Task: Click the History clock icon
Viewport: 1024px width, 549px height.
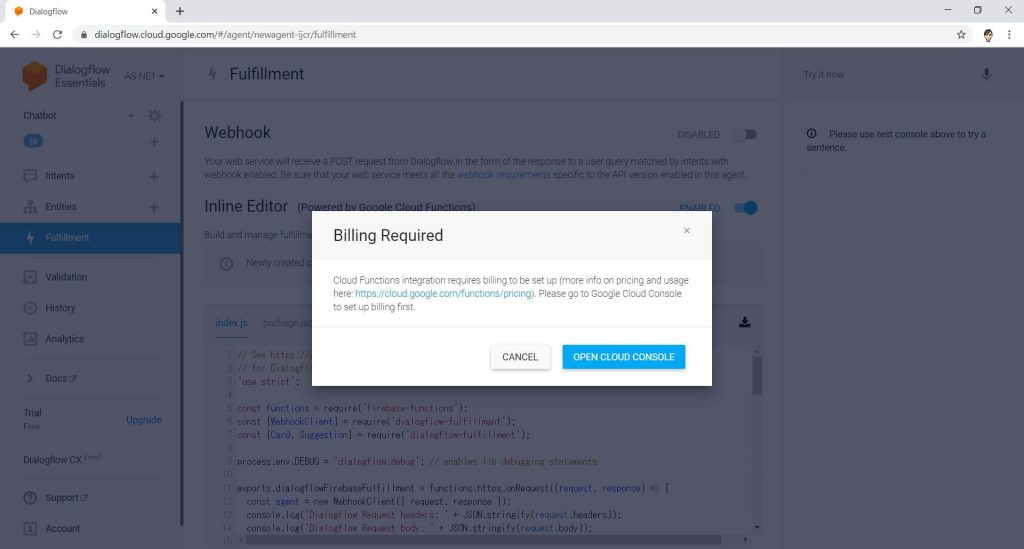Action: coord(30,307)
